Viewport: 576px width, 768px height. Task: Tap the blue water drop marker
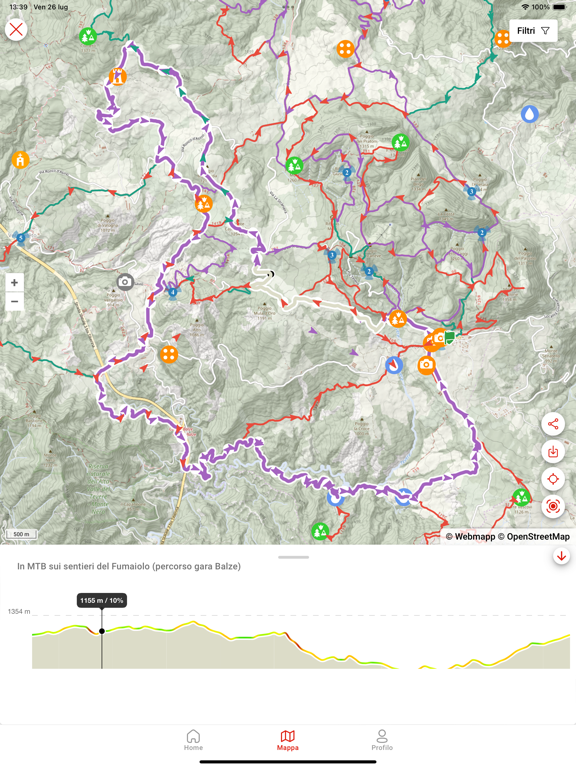(x=529, y=114)
